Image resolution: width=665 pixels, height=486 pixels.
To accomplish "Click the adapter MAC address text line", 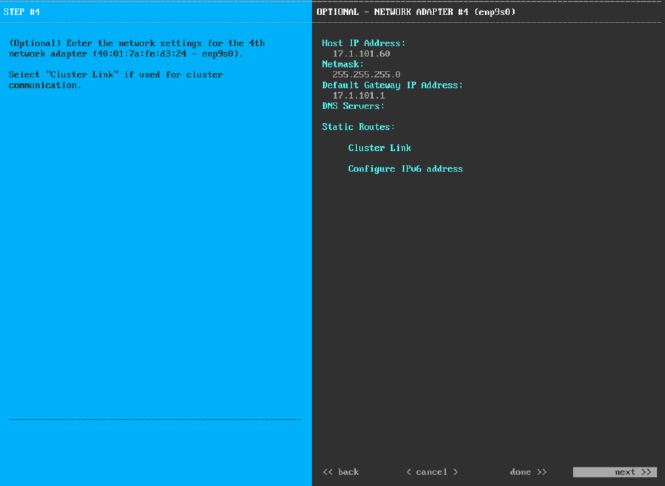I will [x=125, y=56].
